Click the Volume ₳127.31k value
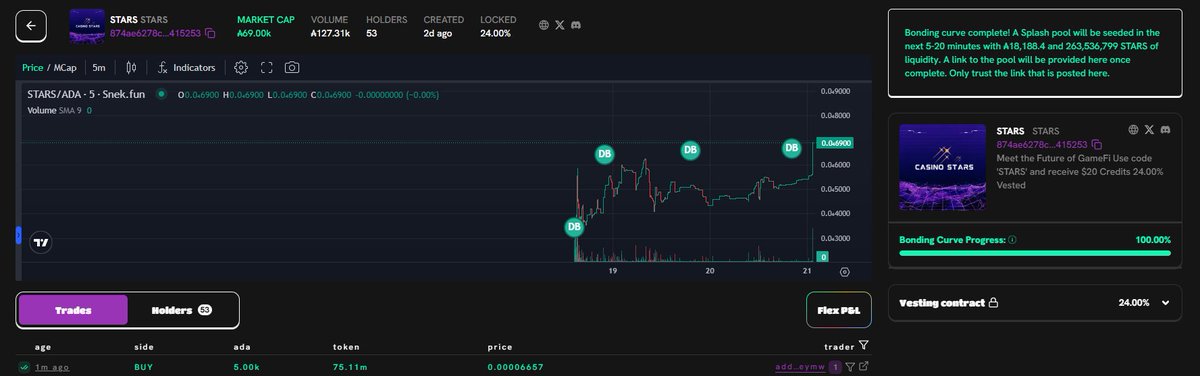 [330, 33]
